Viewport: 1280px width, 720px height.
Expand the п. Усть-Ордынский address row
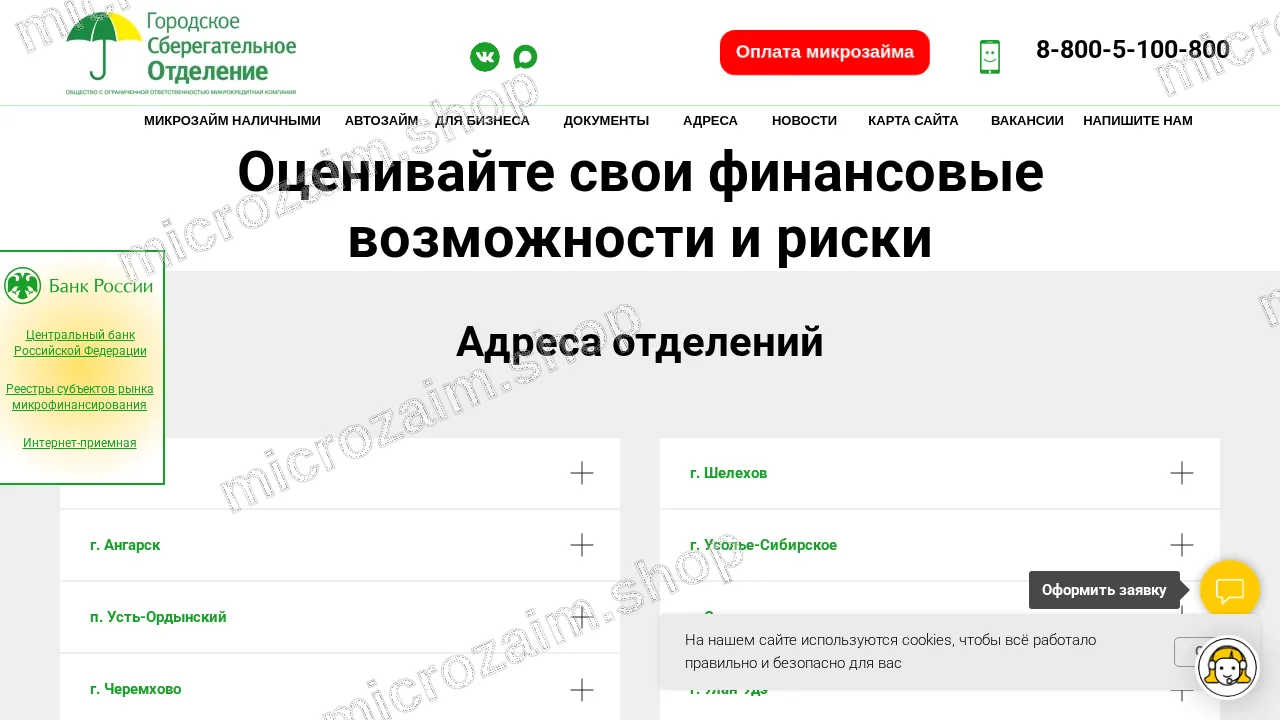(340, 617)
